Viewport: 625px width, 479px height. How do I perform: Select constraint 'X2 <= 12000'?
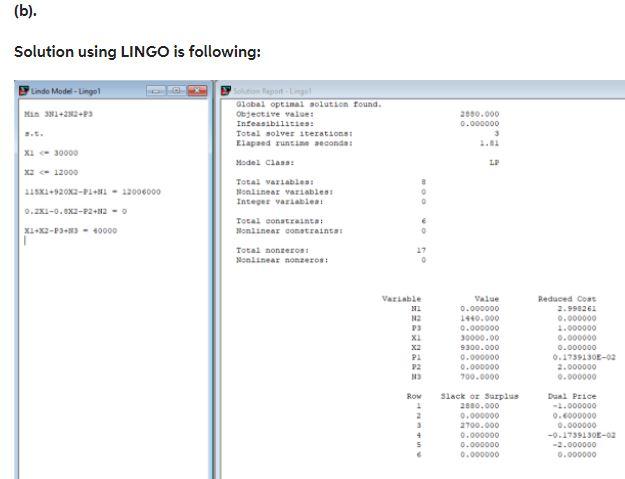pos(51,173)
